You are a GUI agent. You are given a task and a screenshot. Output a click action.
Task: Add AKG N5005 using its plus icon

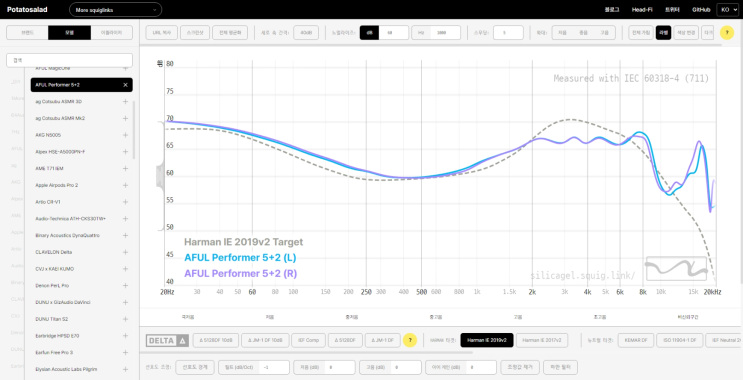point(126,135)
